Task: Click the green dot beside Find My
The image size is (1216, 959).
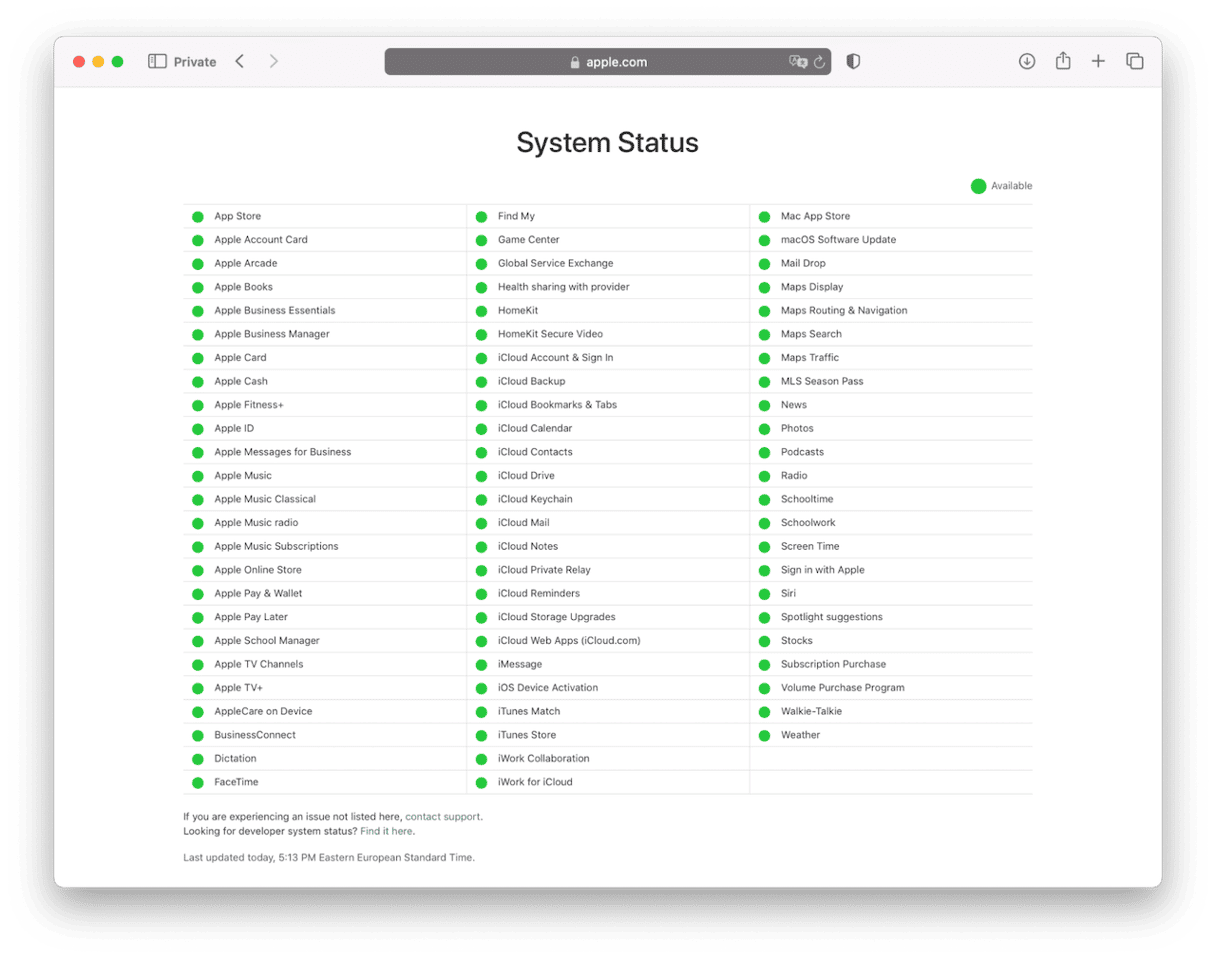Action: pyautogui.click(x=481, y=217)
